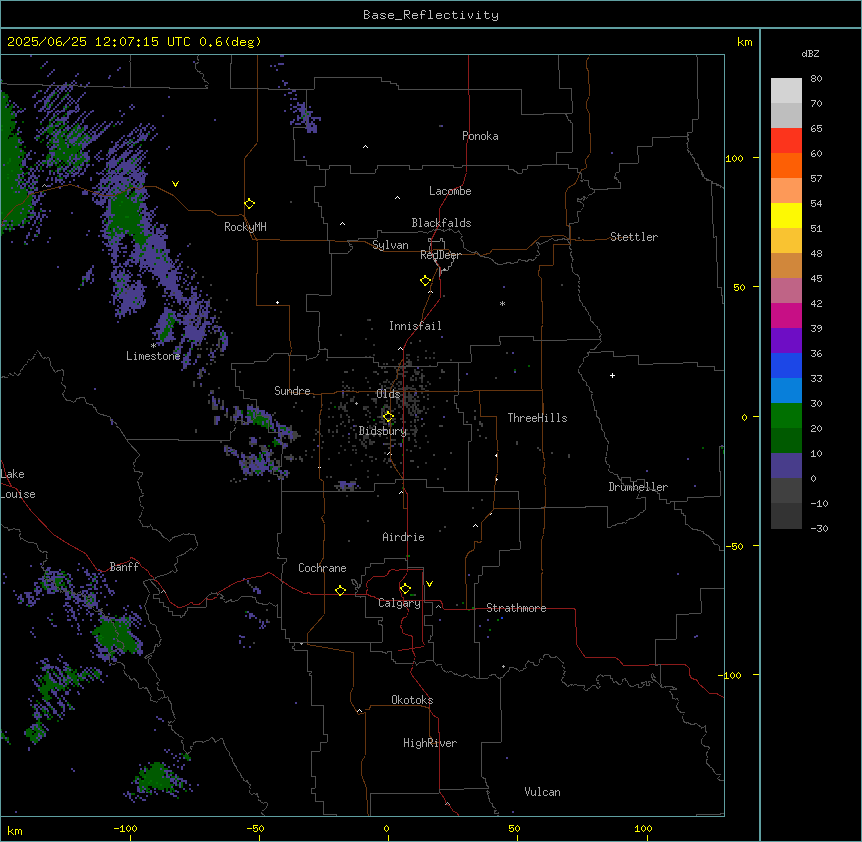
Task: Click the asterisk marker above Limestone label
Action: 153,346
